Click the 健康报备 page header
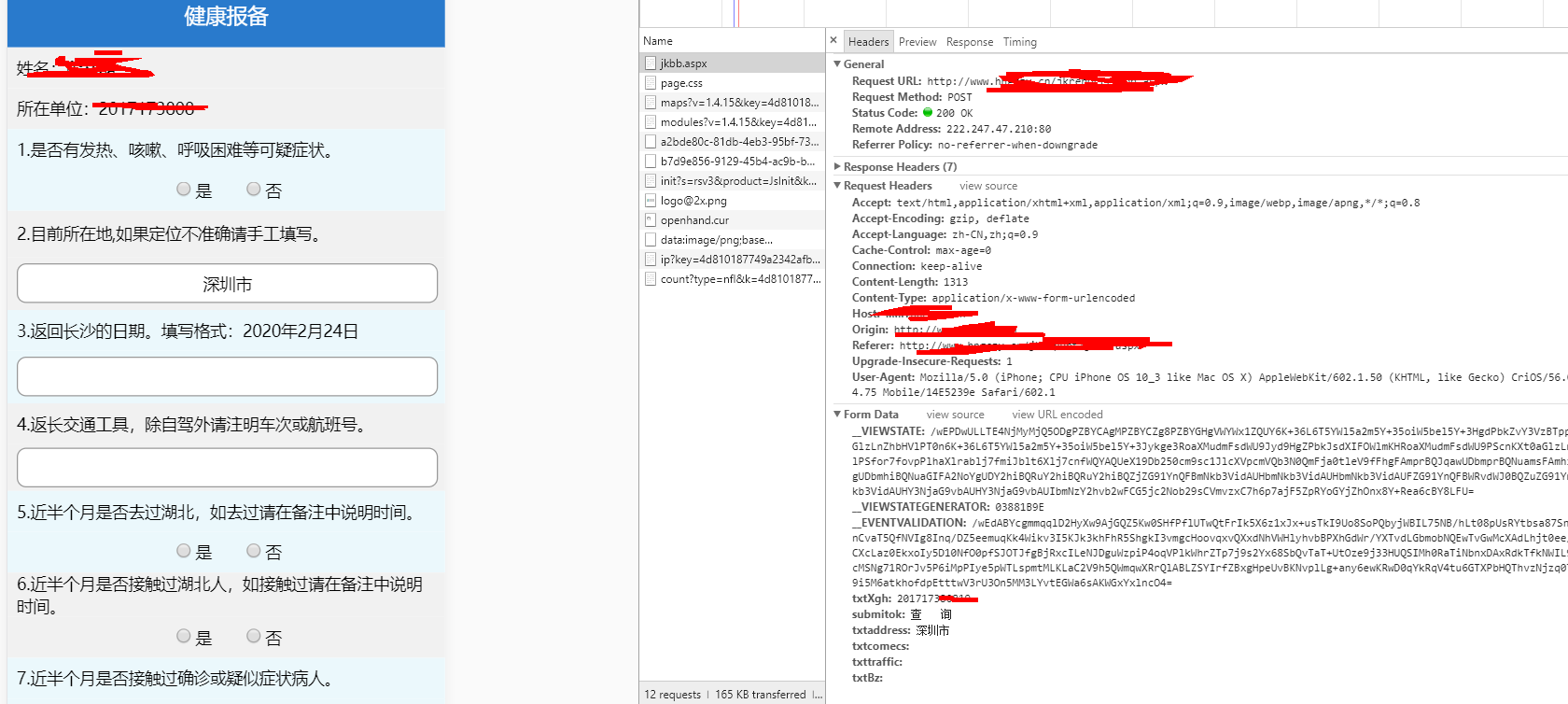Viewport: 1568px width, 704px height. click(226, 17)
